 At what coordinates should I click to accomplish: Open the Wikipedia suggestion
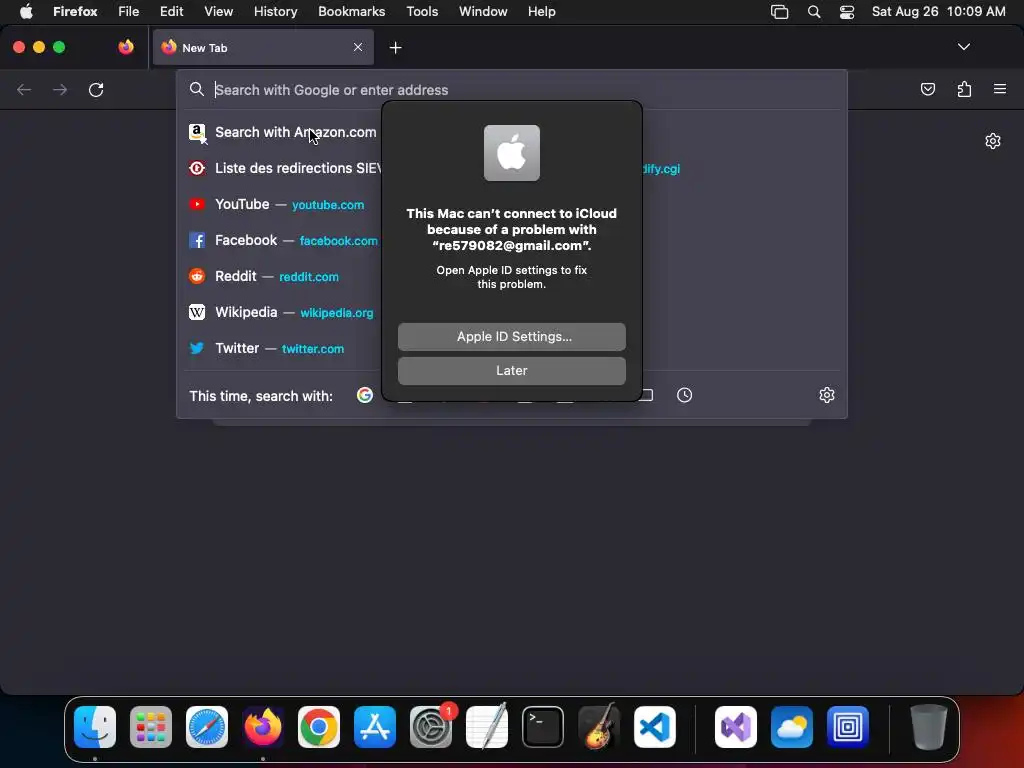[x=283, y=312]
